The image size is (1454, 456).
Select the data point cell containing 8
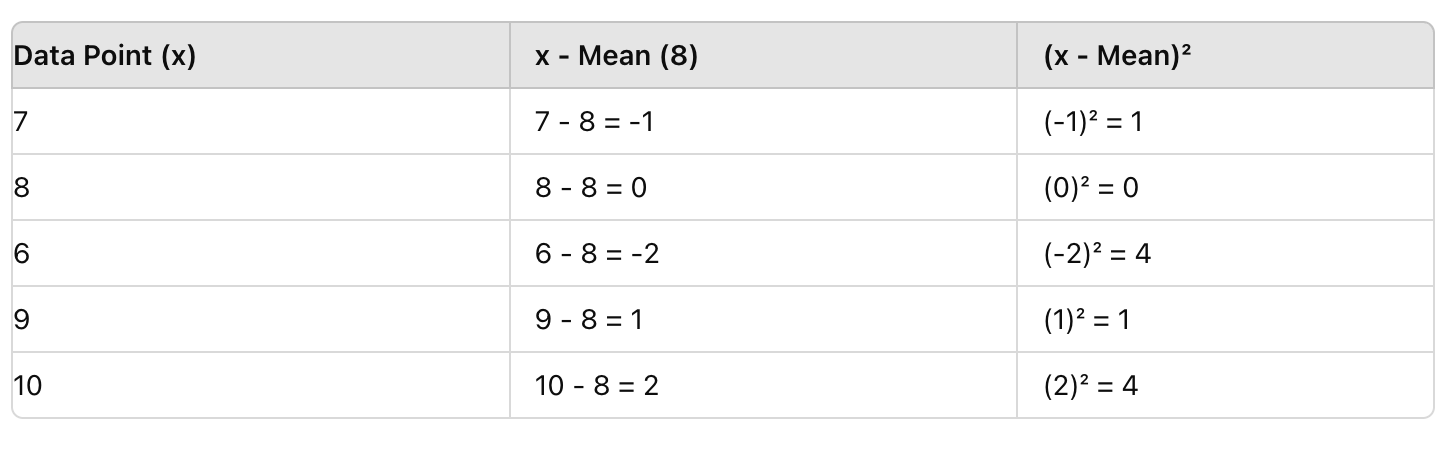[22, 188]
